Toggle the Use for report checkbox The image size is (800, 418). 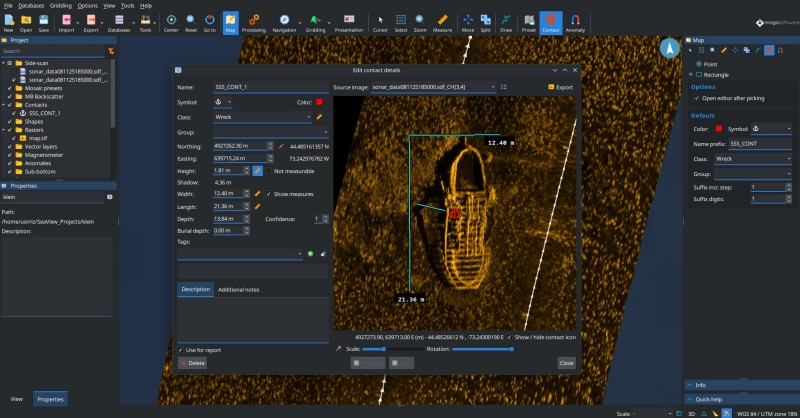click(181, 350)
